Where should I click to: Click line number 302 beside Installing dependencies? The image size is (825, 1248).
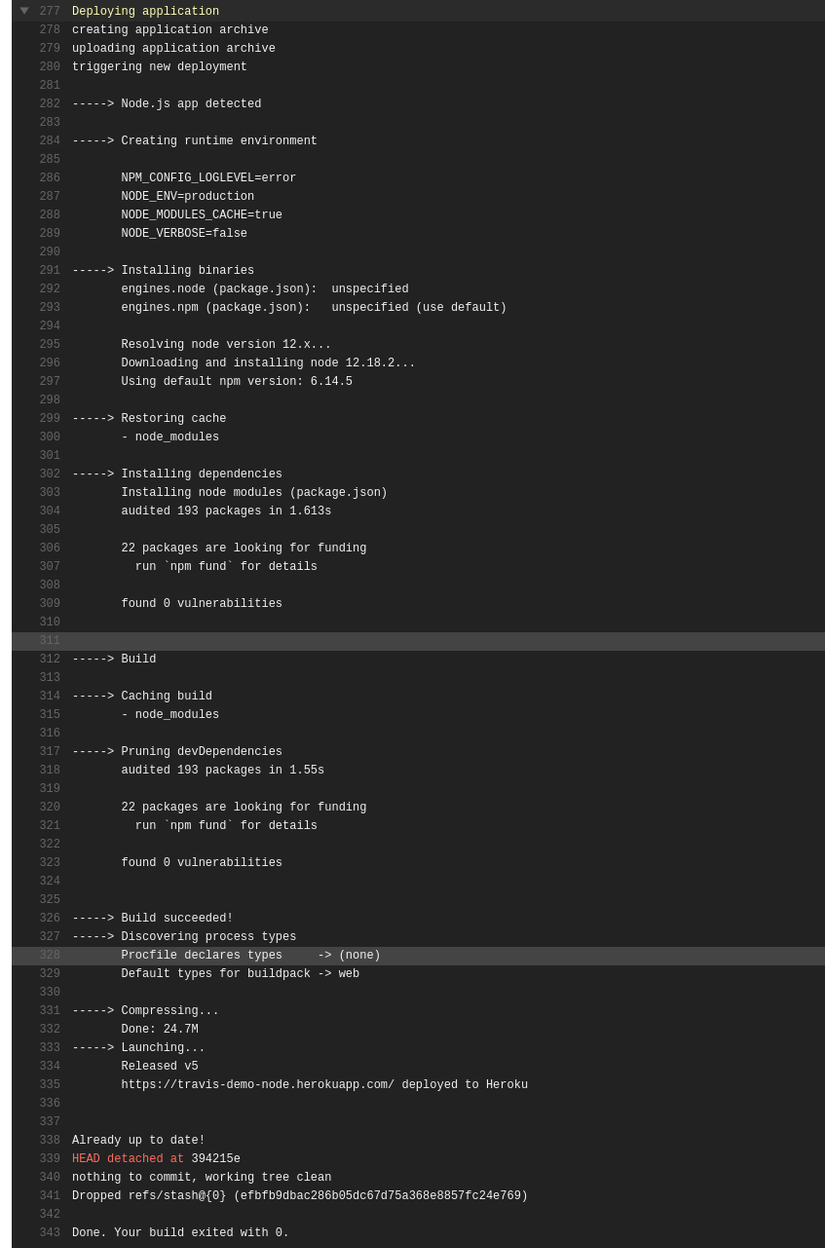point(50,475)
